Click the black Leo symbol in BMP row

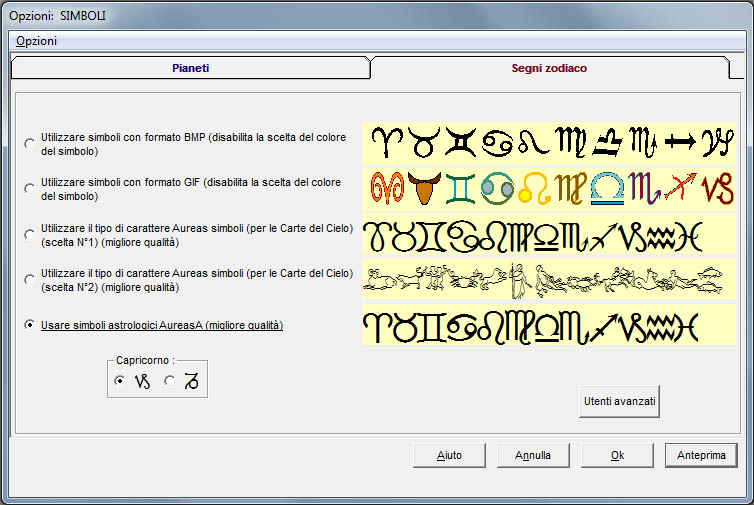[533, 143]
